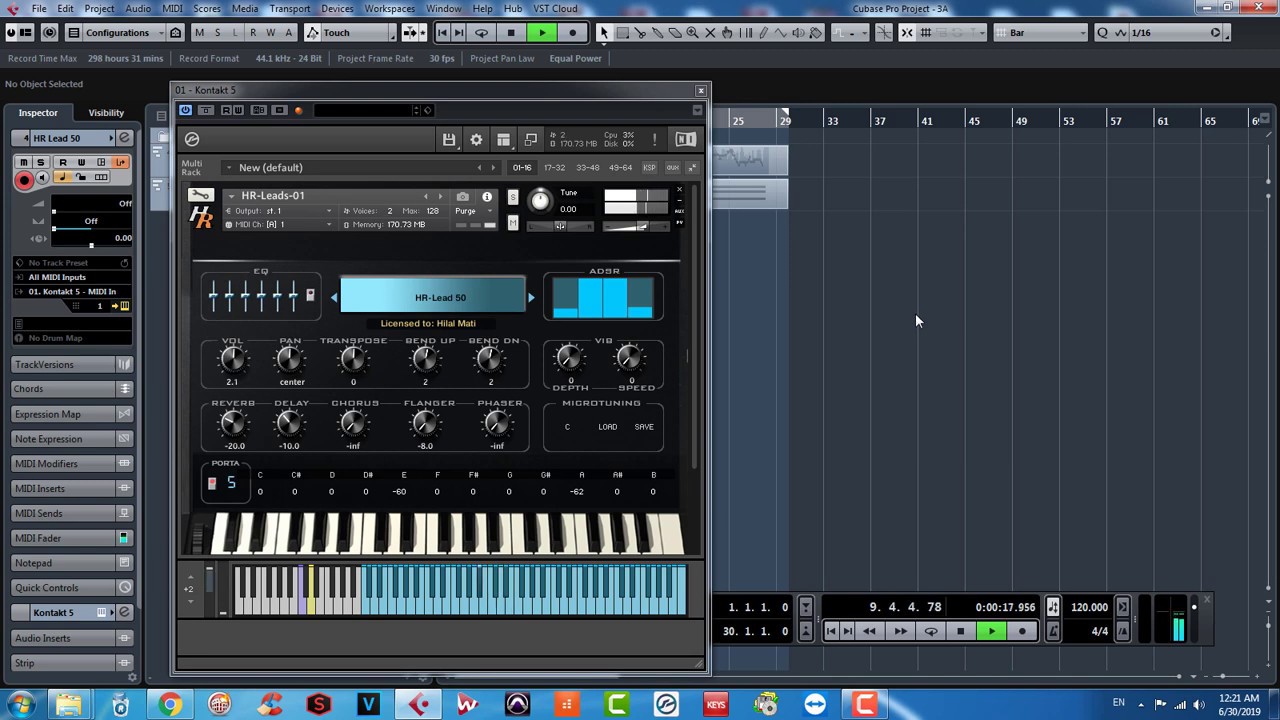Open the MIDI Ch dropdown in Kontakt

[279, 225]
